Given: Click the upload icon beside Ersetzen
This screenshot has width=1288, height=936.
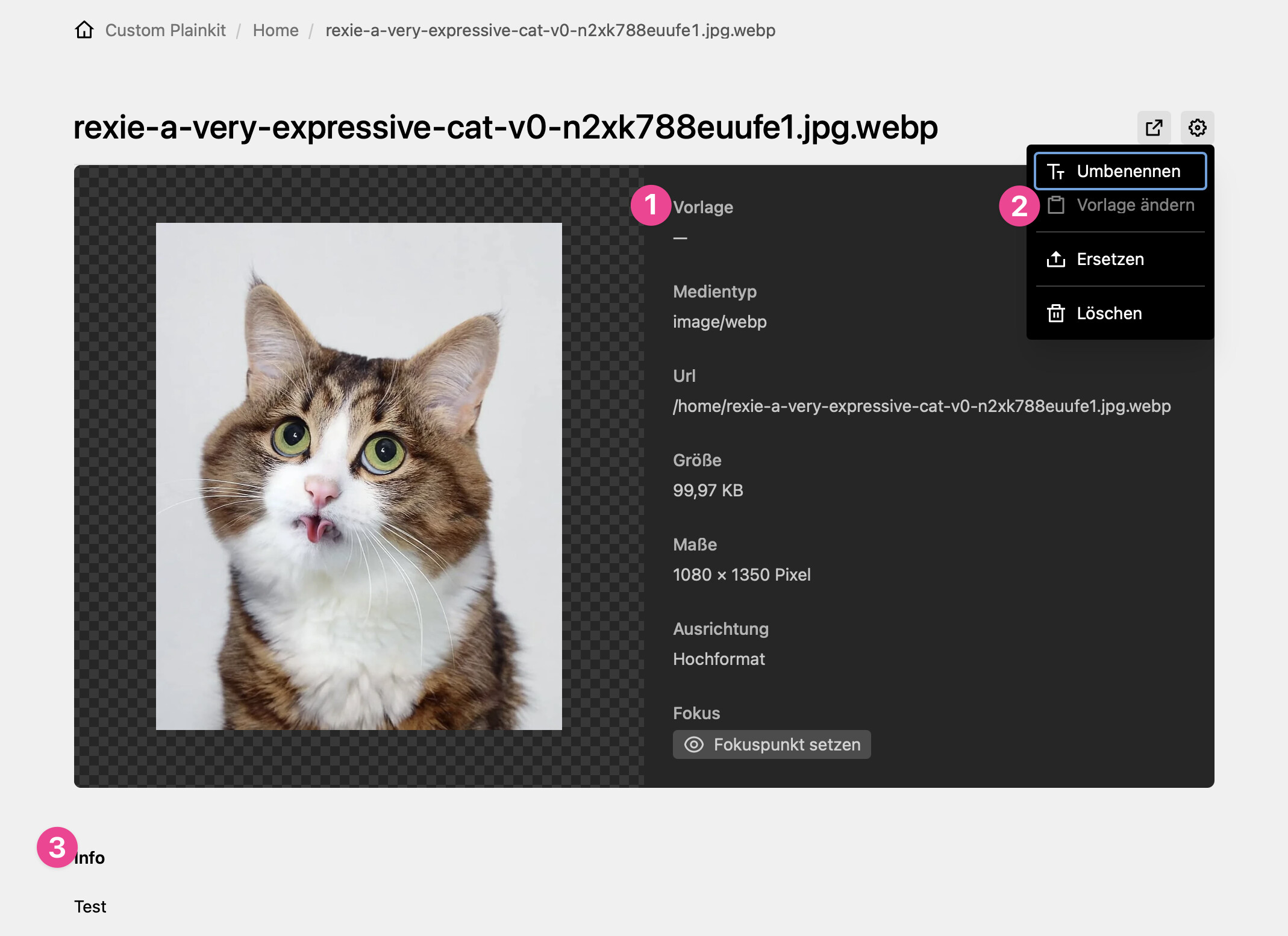Looking at the screenshot, I should pyautogui.click(x=1055, y=260).
